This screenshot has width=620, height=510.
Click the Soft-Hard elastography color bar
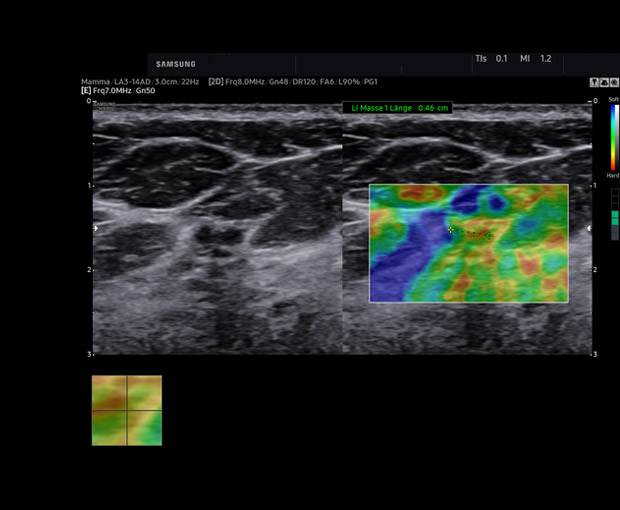[x=614, y=138]
